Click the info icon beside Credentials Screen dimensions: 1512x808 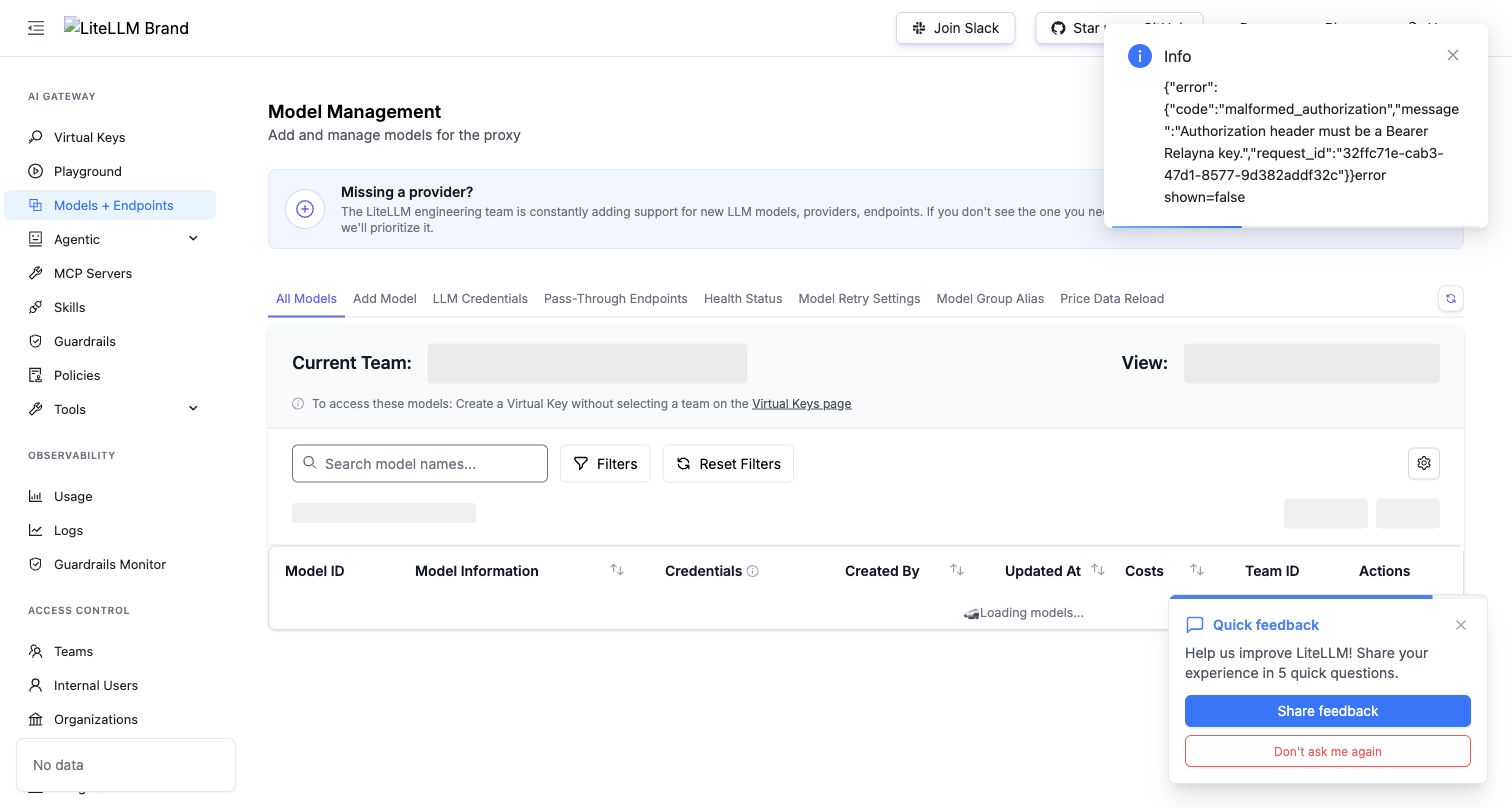pyautogui.click(x=753, y=571)
